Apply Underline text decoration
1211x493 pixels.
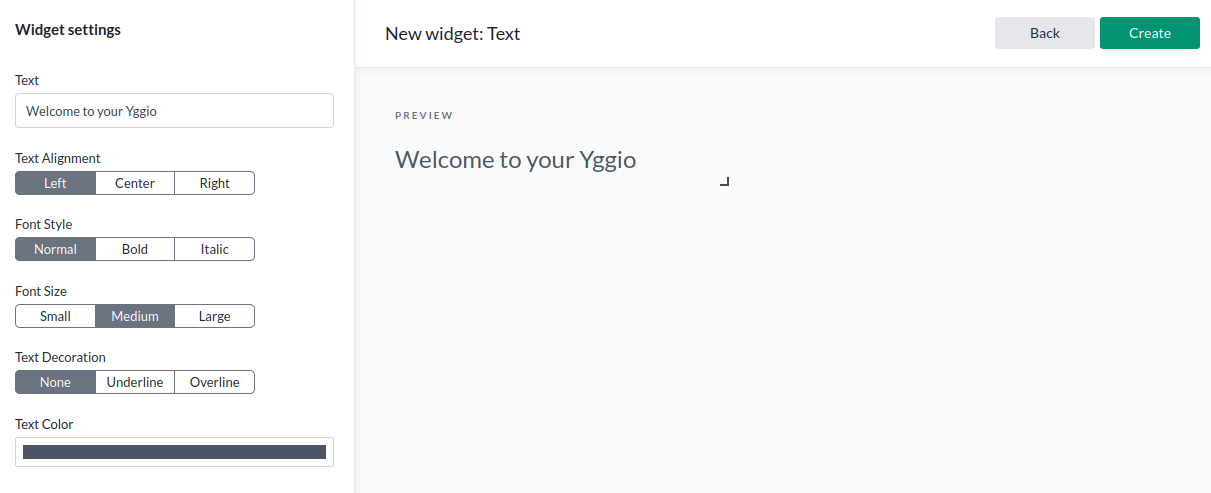(x=135, y=382)
